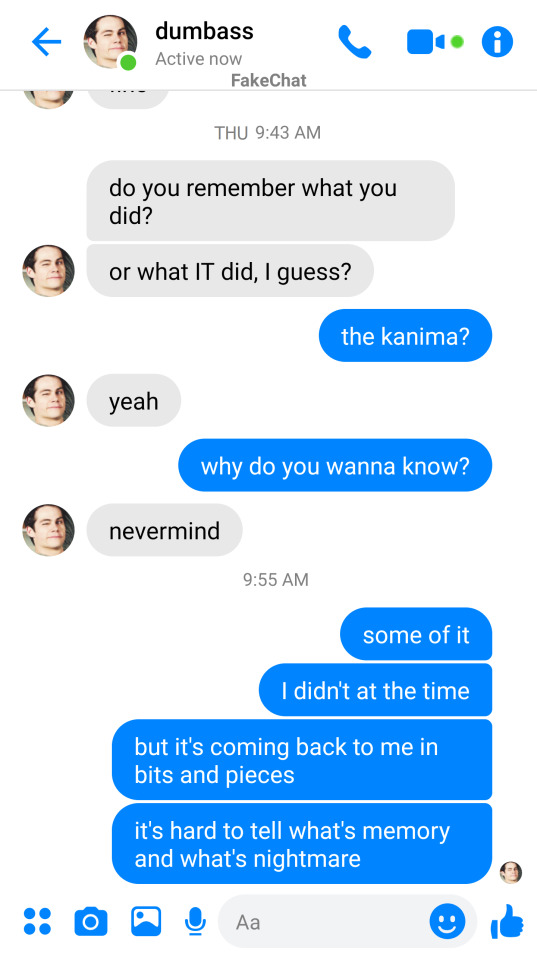Tap the contact name dumbass
537x960 pixels.
click(x=204, y=31)
